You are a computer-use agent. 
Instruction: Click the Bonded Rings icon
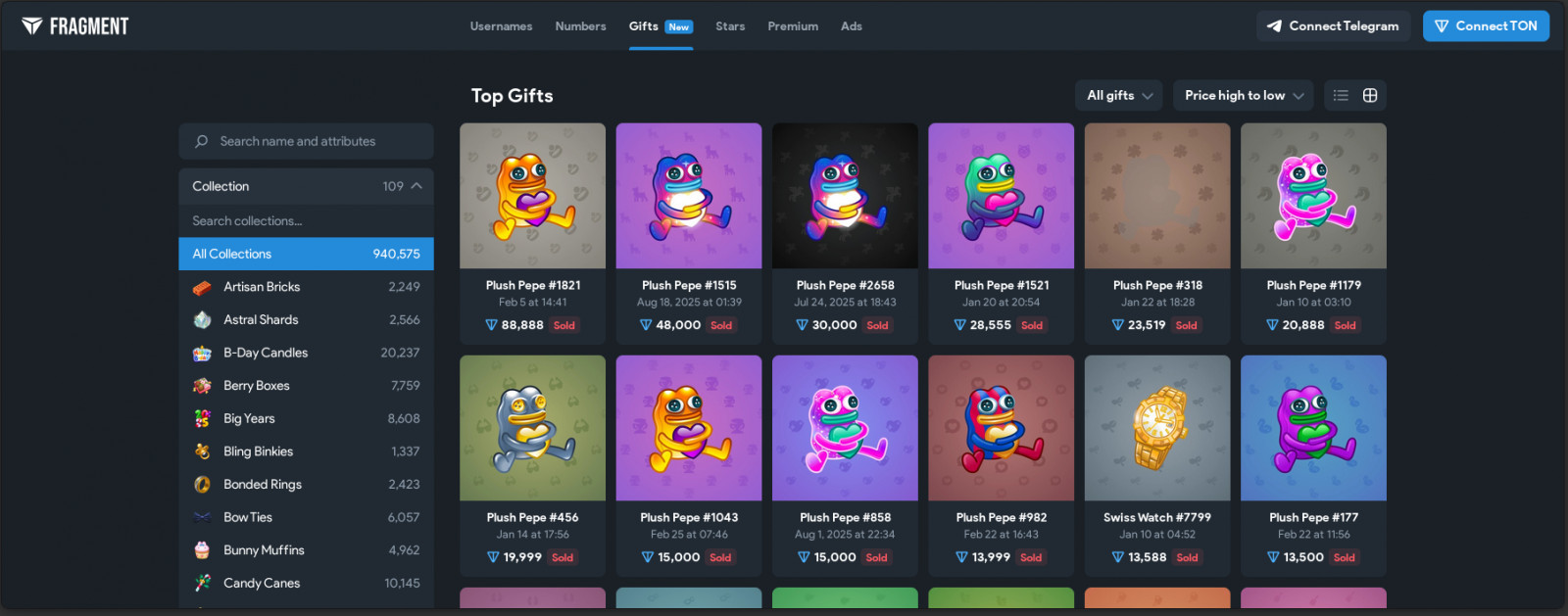[x=202, y=485]
